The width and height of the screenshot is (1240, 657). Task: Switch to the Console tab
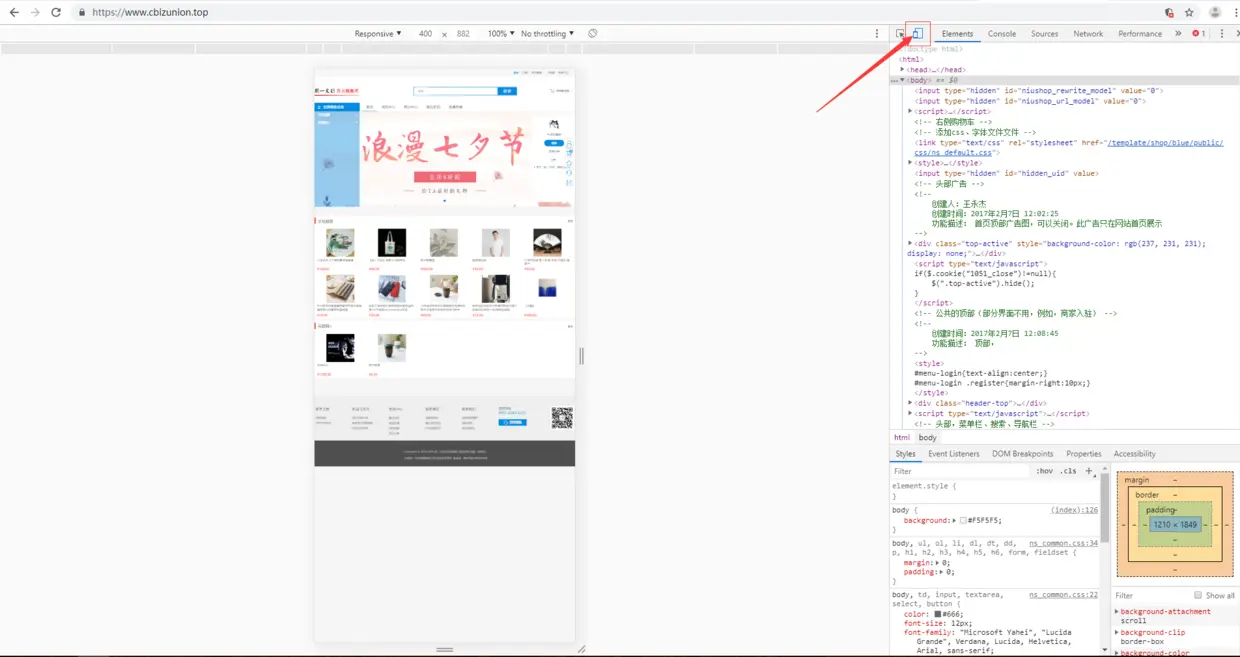coord(1002,33)
